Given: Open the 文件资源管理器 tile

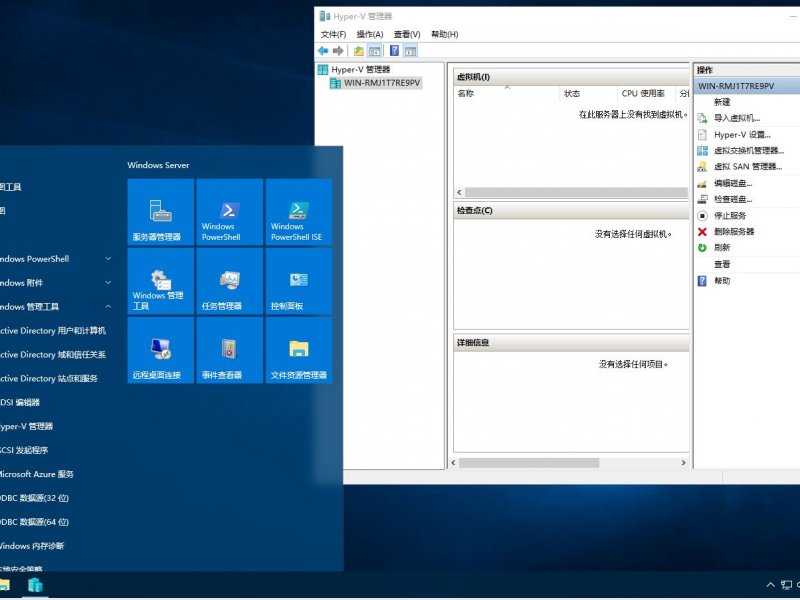Looking at the screenshot, I should [299, 350].
